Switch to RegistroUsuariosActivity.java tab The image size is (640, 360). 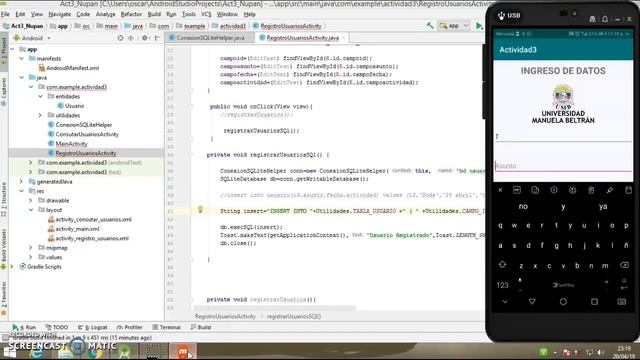click(x=302, y=38)
